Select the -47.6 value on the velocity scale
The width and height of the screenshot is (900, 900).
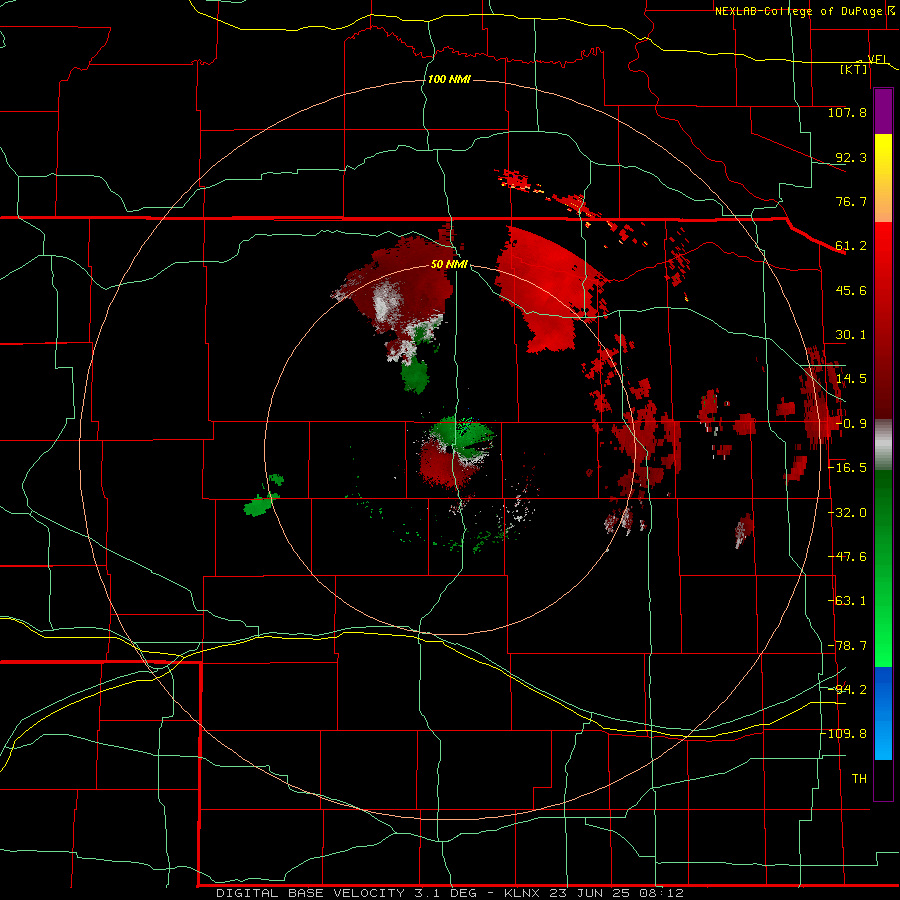(847, 557)
